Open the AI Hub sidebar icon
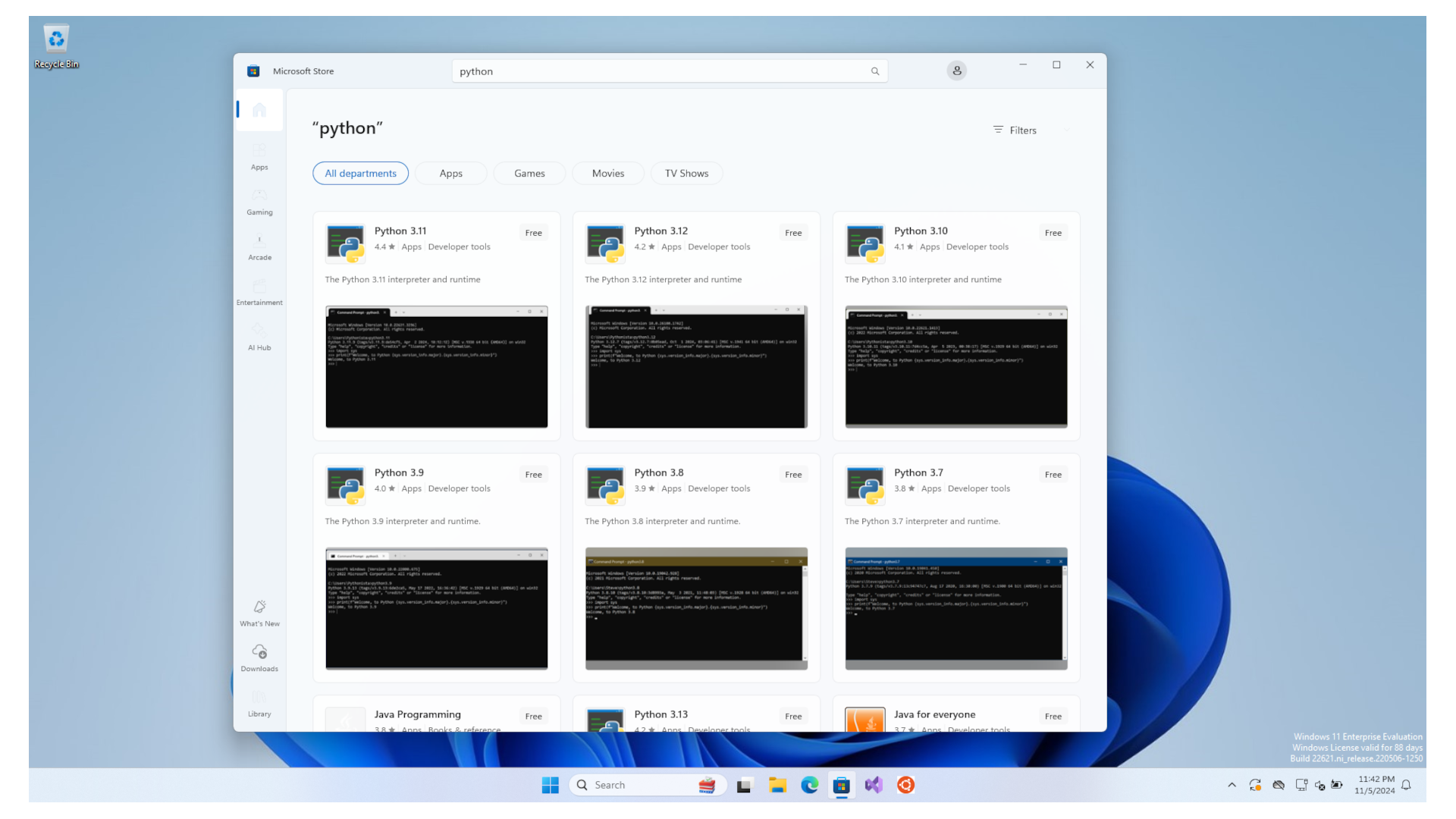The height and width of the screenshot is (819, 1456). pyautogui.click(x=259, y=337)
